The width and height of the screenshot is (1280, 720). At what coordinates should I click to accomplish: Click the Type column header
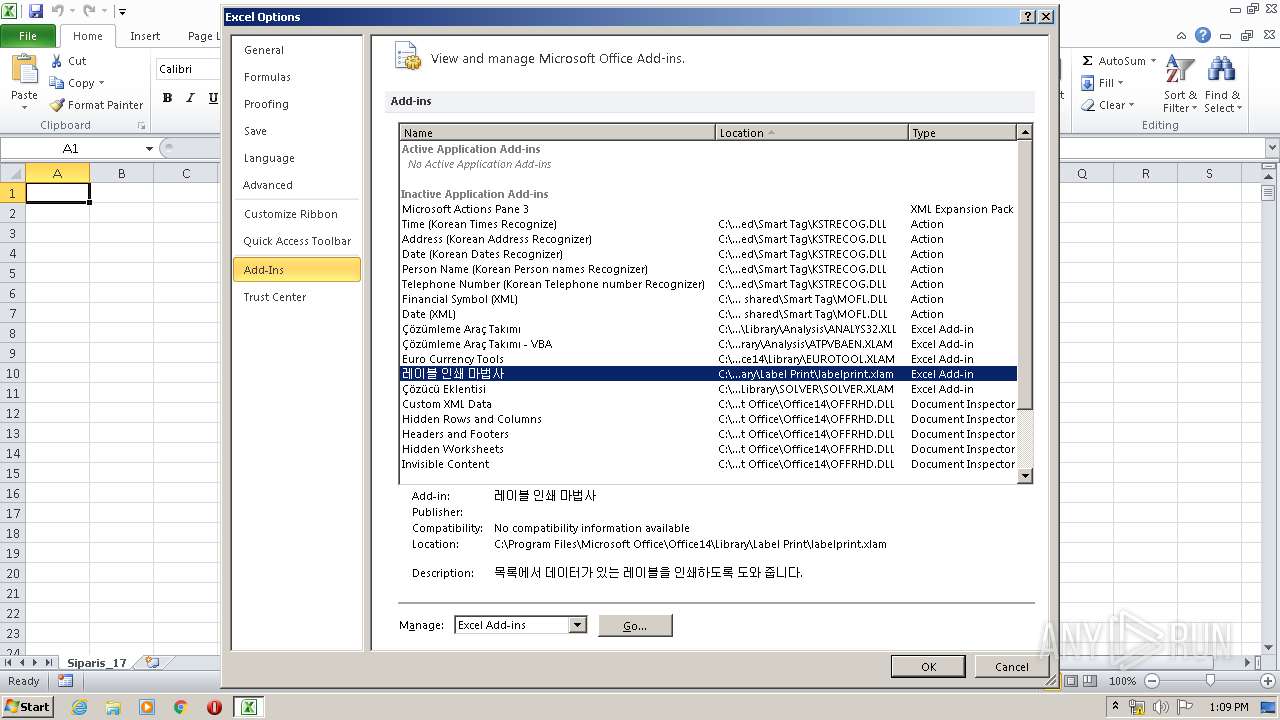962,132
